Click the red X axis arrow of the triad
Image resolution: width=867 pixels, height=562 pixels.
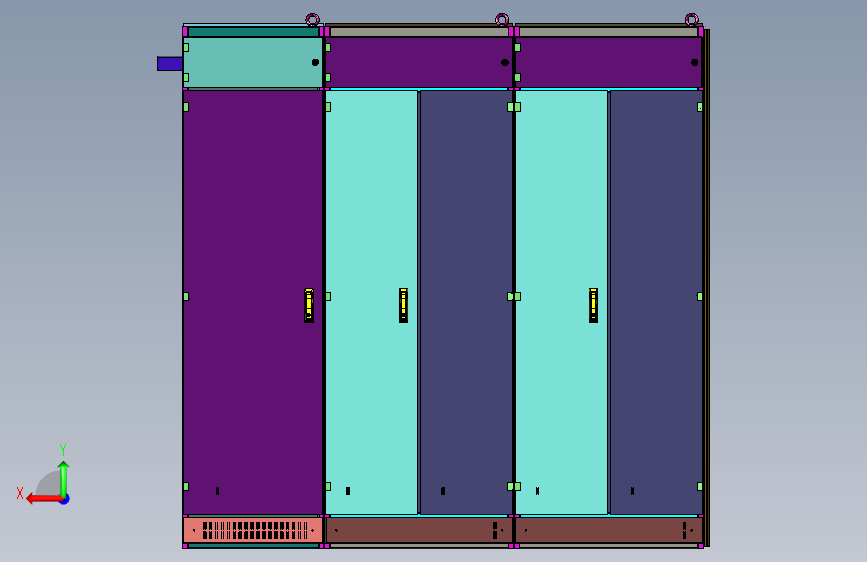coord(44,499)
